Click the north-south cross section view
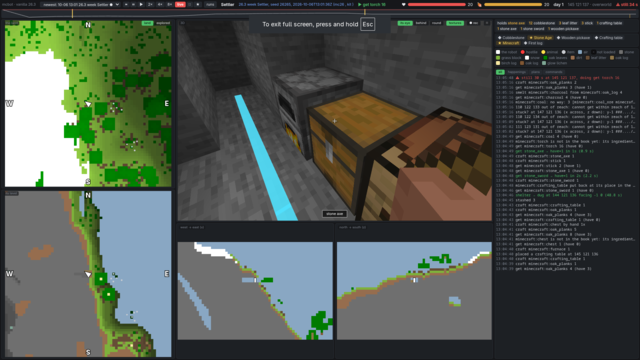The width and height of the screenshot is (640, 360). pyautogui.click(x=414, y=291)
